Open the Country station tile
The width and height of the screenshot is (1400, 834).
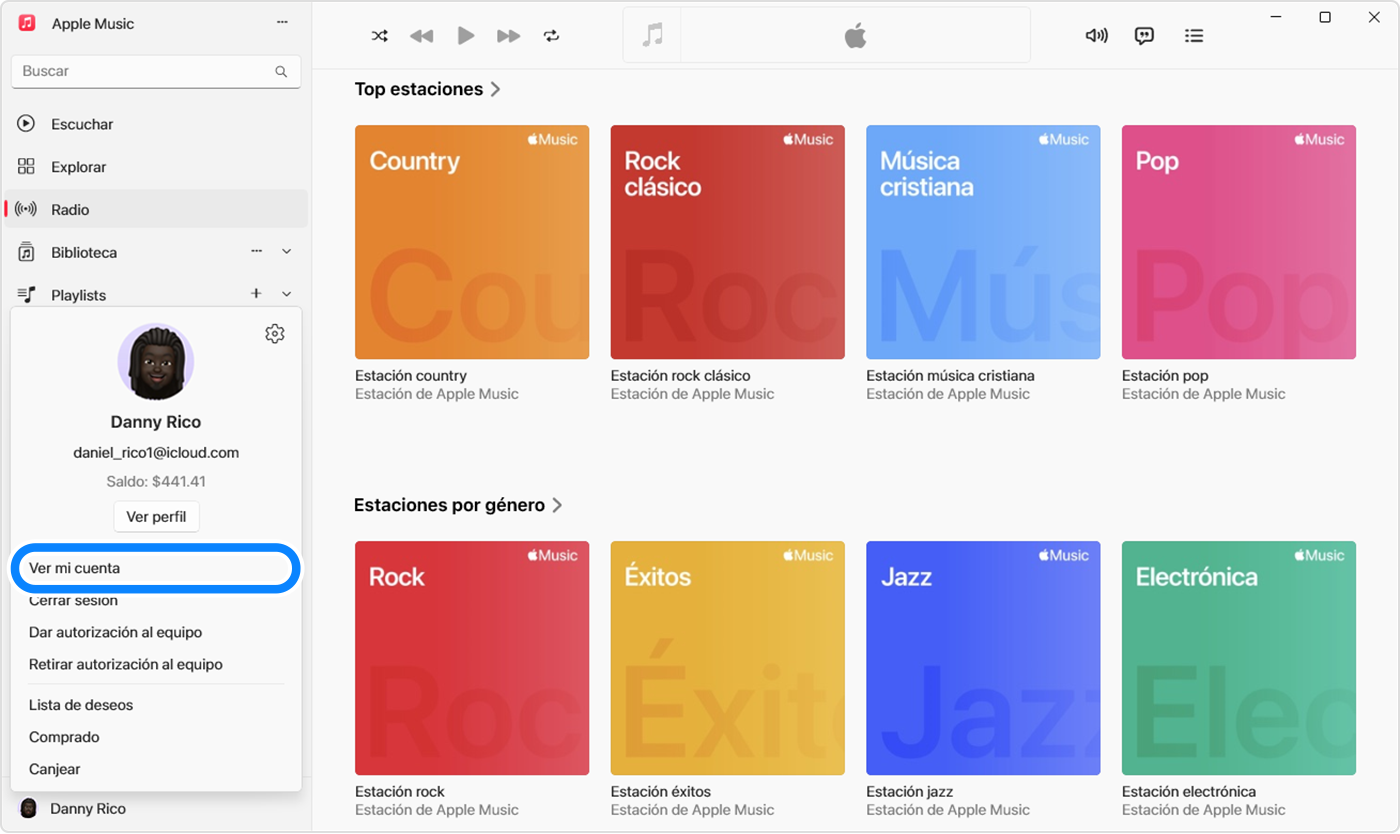pyautogui.click(x=472, y=242)
